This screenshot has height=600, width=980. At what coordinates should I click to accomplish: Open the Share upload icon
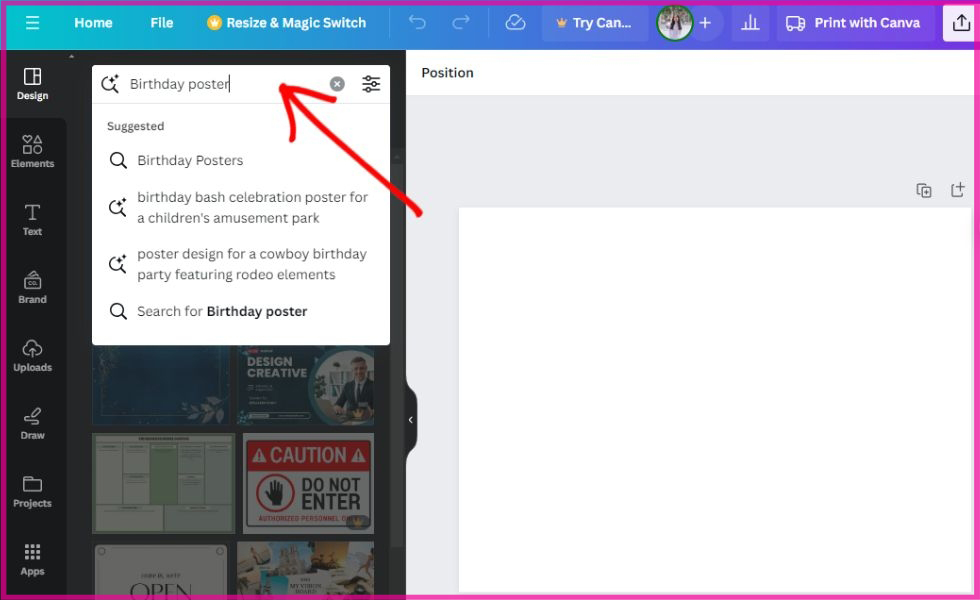(x=961, y=23)
